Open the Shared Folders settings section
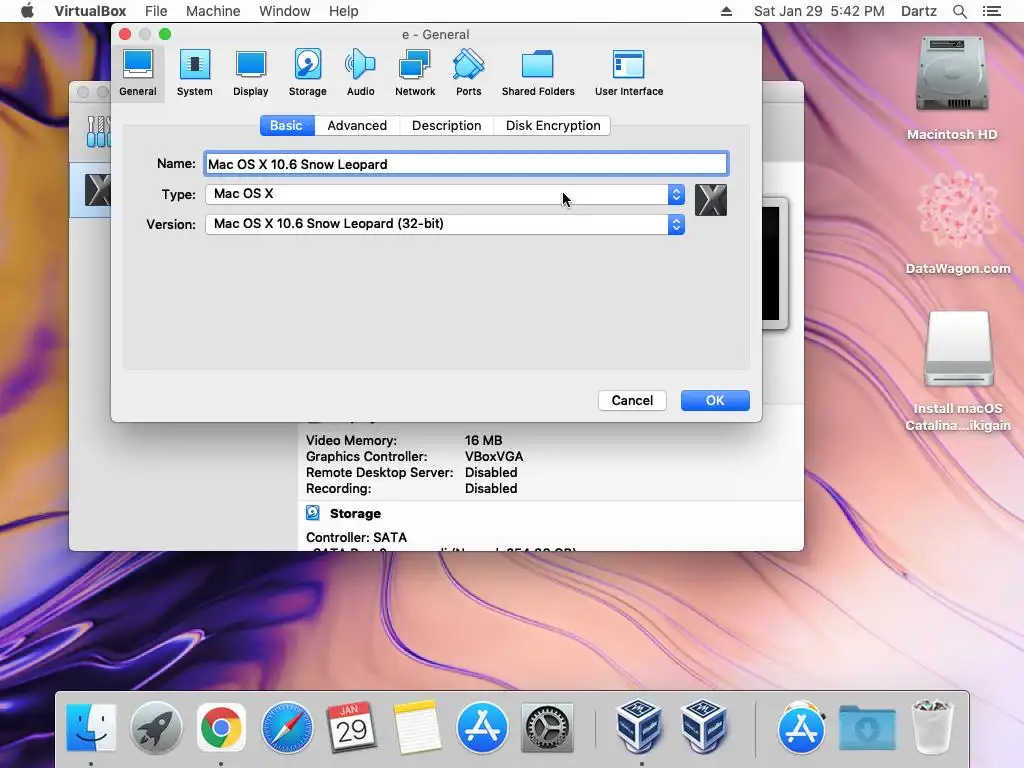The height and width of the screenshot is (768, 1024). 538,73
